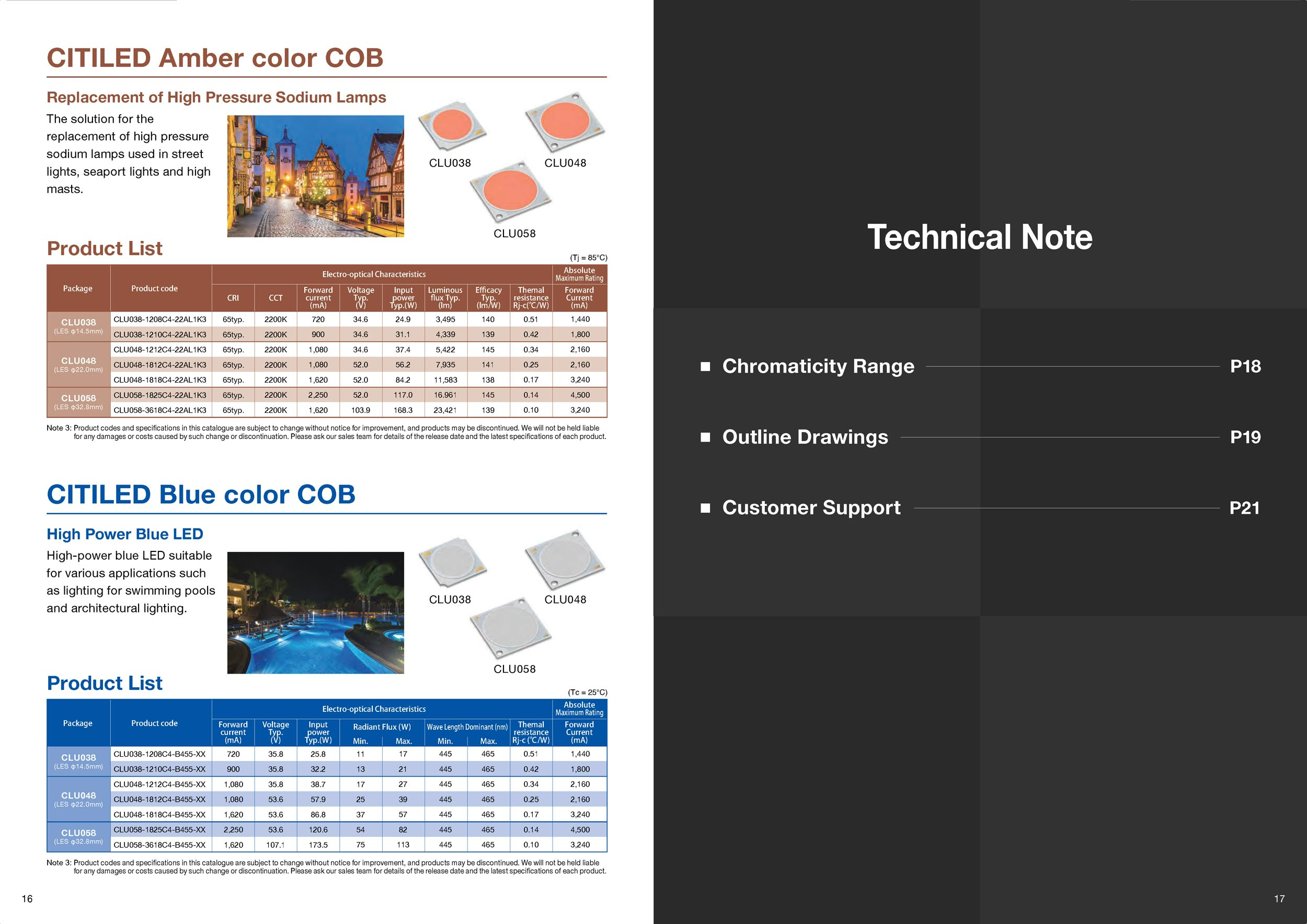Click product code CLU048-1818C4-22AL1K3
Screen dimensions: 1307x924
click(160, 379)
